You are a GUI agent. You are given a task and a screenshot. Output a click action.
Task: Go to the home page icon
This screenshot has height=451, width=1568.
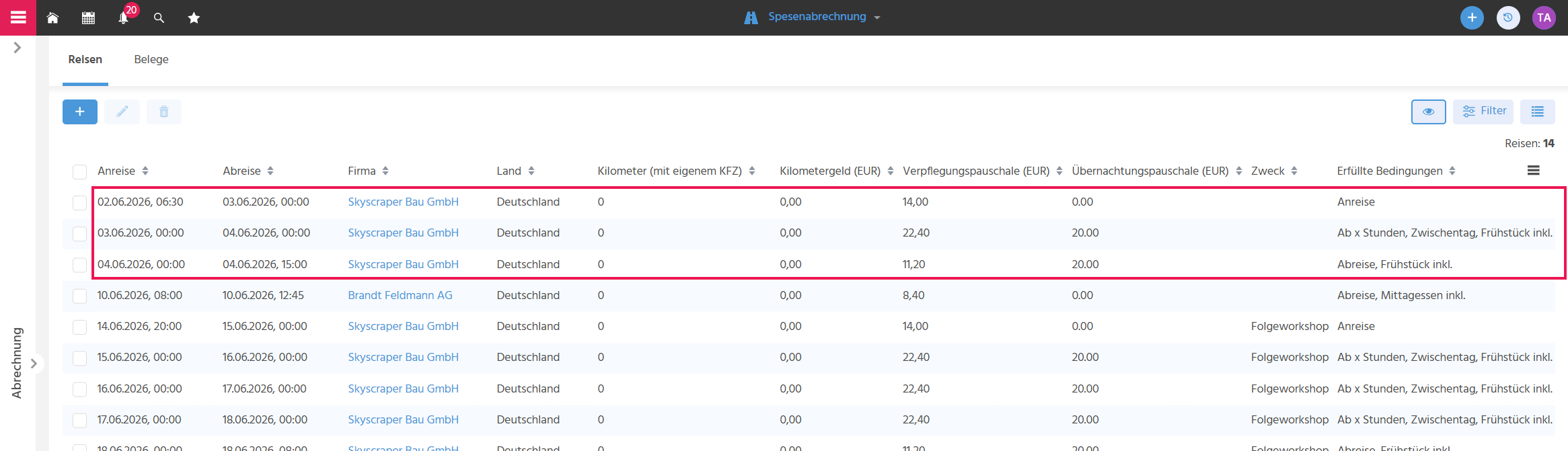coord(52,18)
